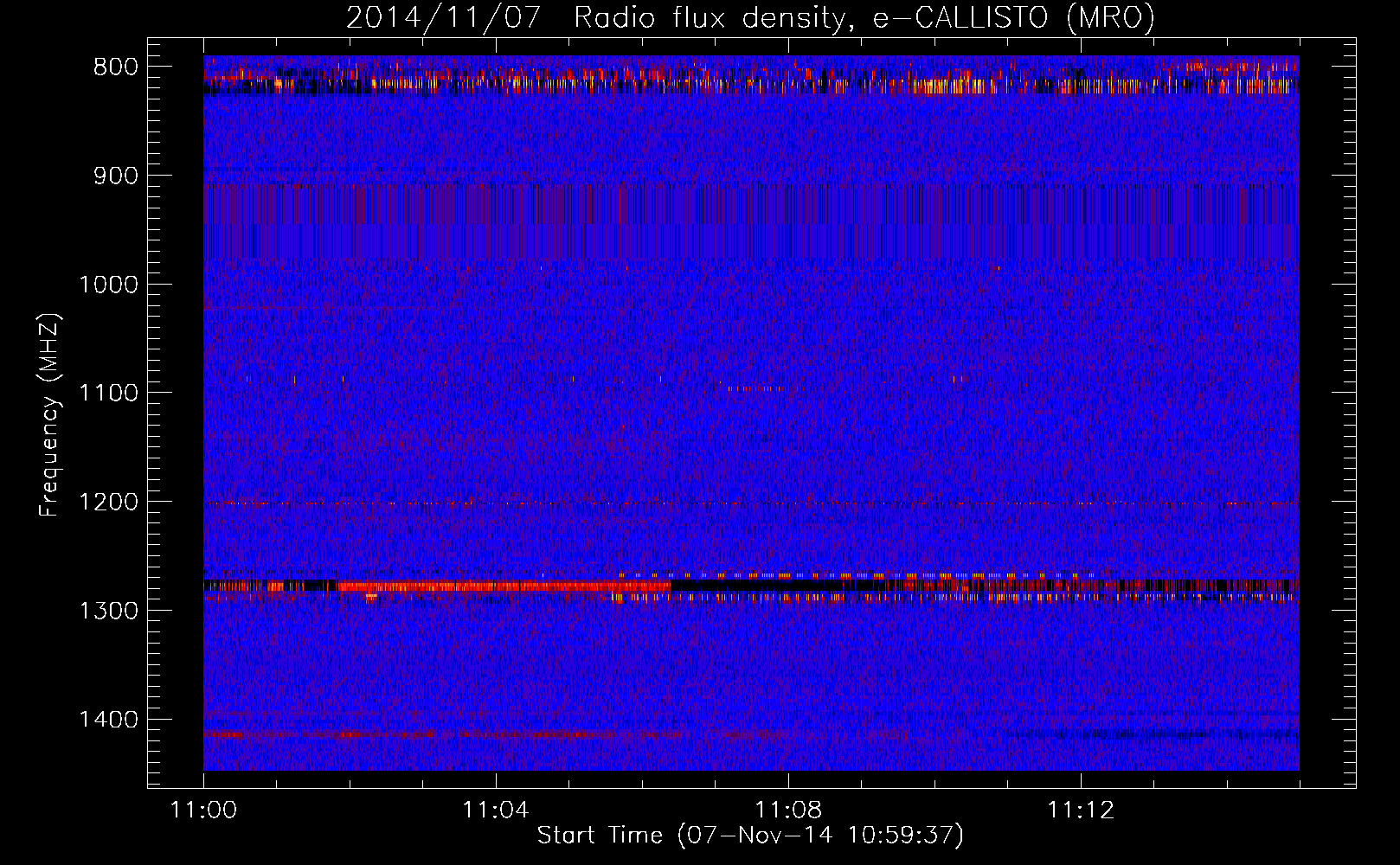1400x865 pixels.
Task: Click the bright red emission band near 1280 MHz
Action: point(504,586)
